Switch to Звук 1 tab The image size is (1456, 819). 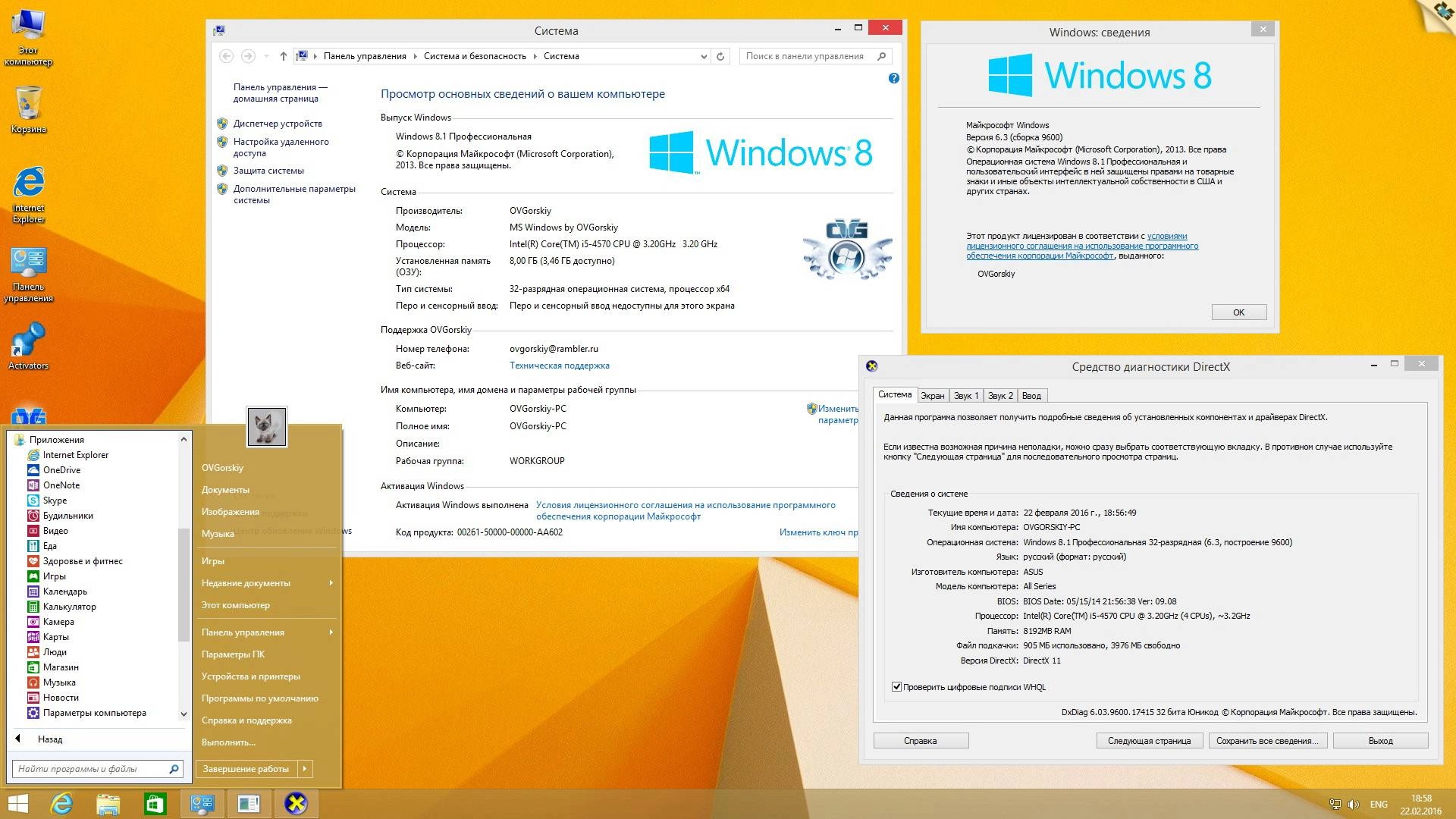(966, 396)
